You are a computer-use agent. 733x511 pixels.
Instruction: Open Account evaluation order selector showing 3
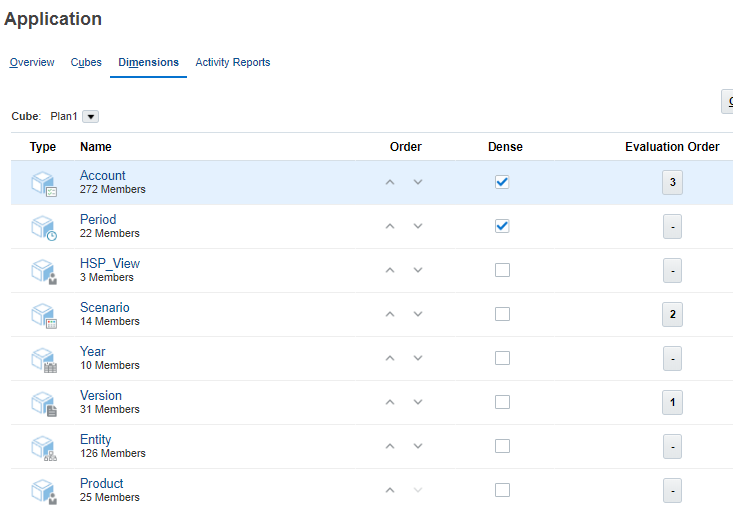coord(672,182)
